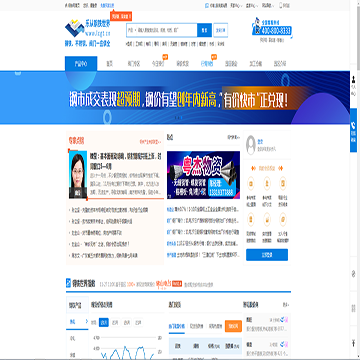Screen dimensions: 360x360
Task: Click the solid blue search button
Action: click(204, 30)
